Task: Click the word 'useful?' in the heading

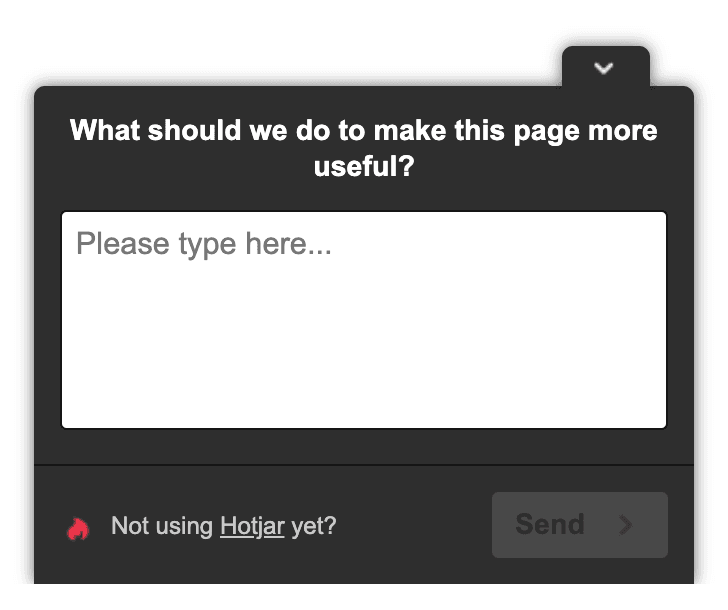Action: [x=364, y=166]
